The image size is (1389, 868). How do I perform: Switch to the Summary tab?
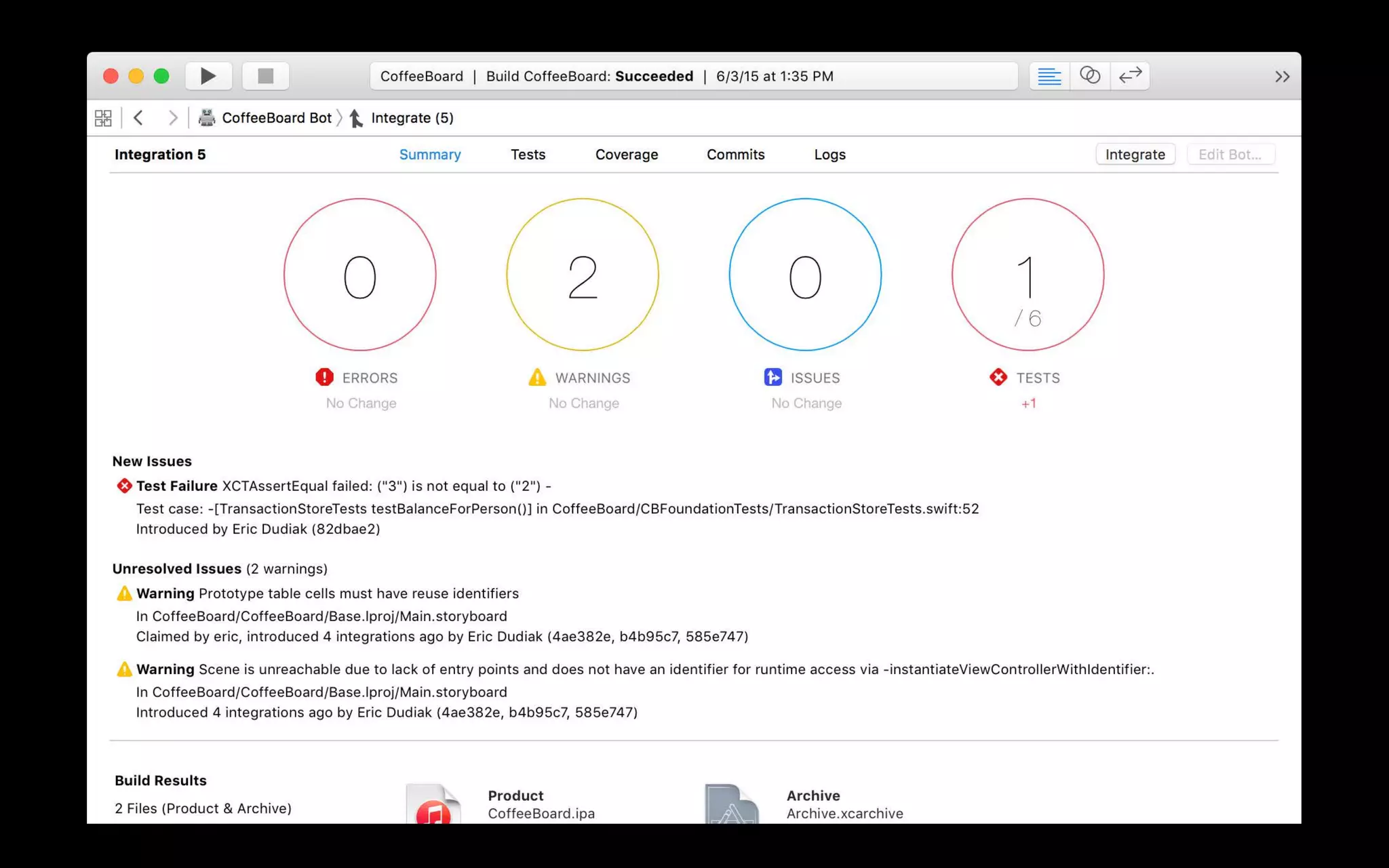tap(430, 155)
